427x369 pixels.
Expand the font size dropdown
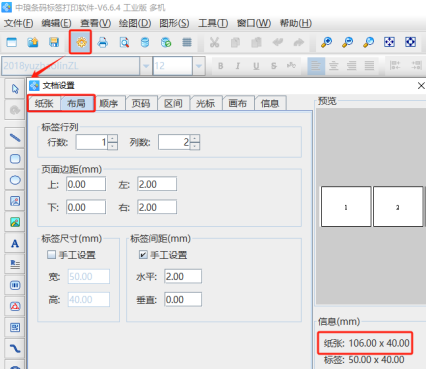pos(198,66)
